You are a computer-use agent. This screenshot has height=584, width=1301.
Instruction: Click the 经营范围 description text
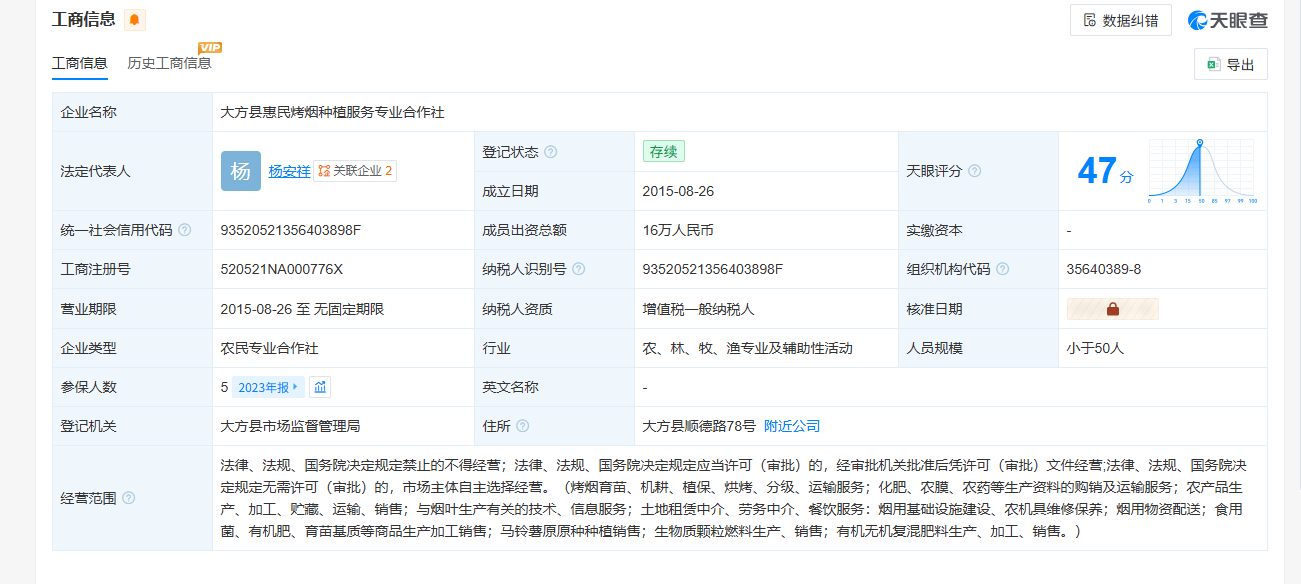click(733, 498)
